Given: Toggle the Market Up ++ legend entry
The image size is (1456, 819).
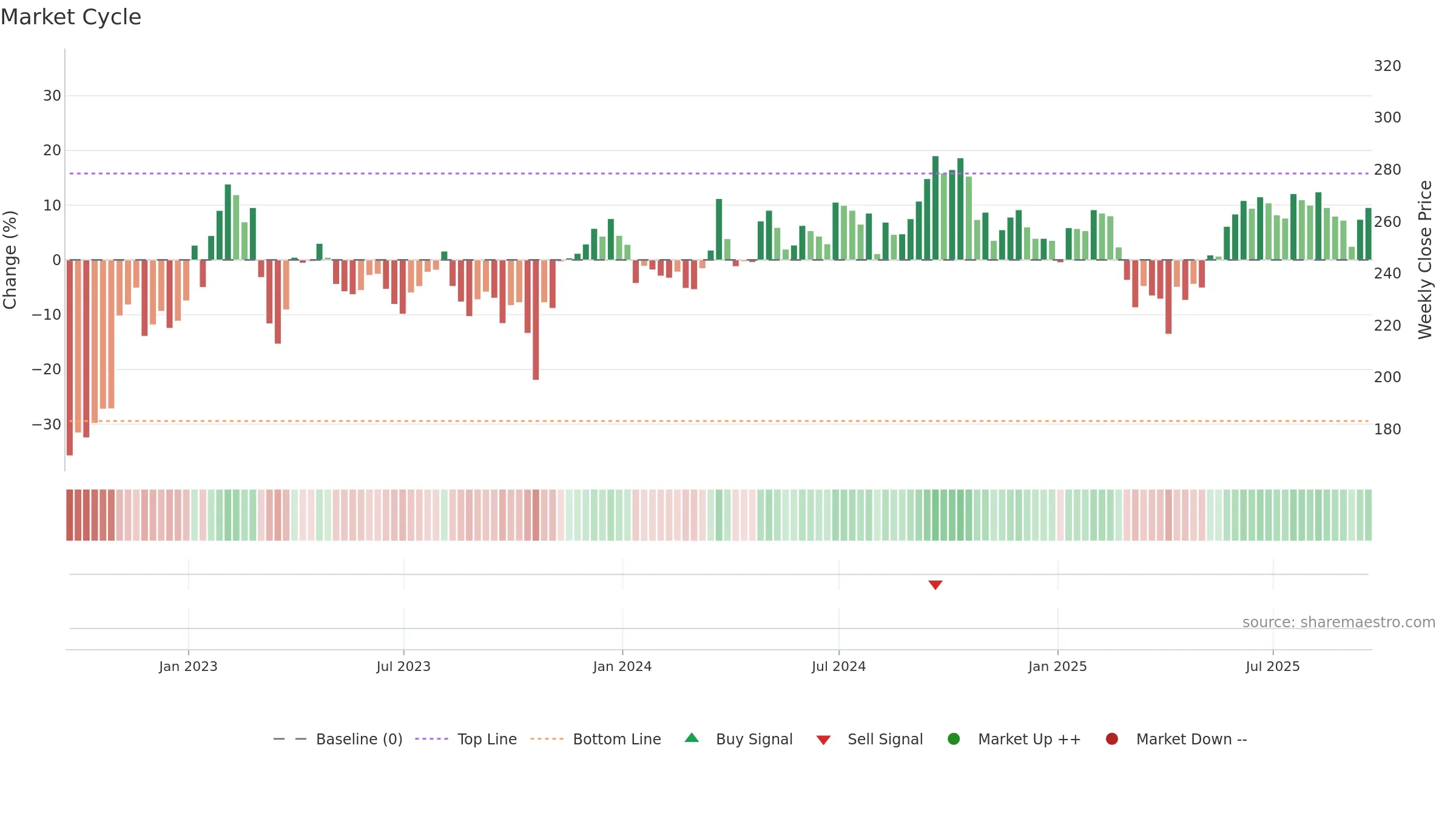Looking at the screenshot, I should tap(1014, 739).
